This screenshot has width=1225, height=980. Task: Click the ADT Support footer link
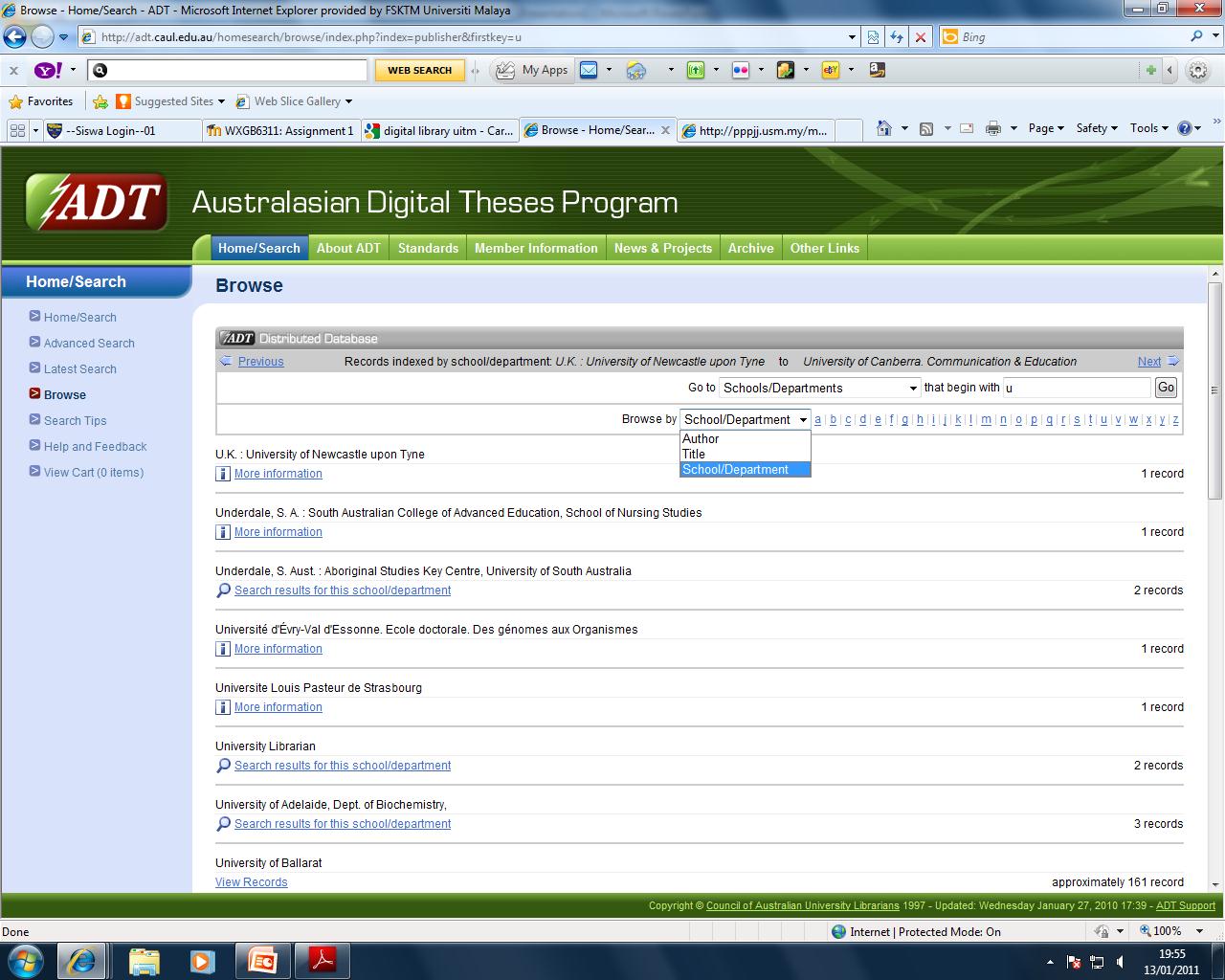coord(1185,905)
